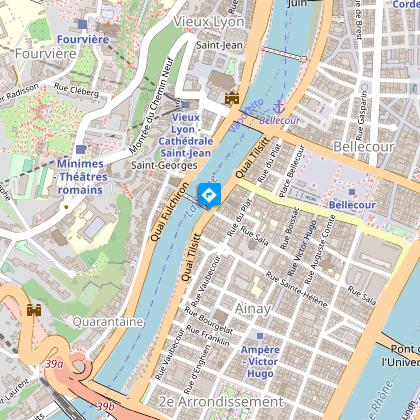Click the Vieux Lyon district label

(x=209, y=22)
